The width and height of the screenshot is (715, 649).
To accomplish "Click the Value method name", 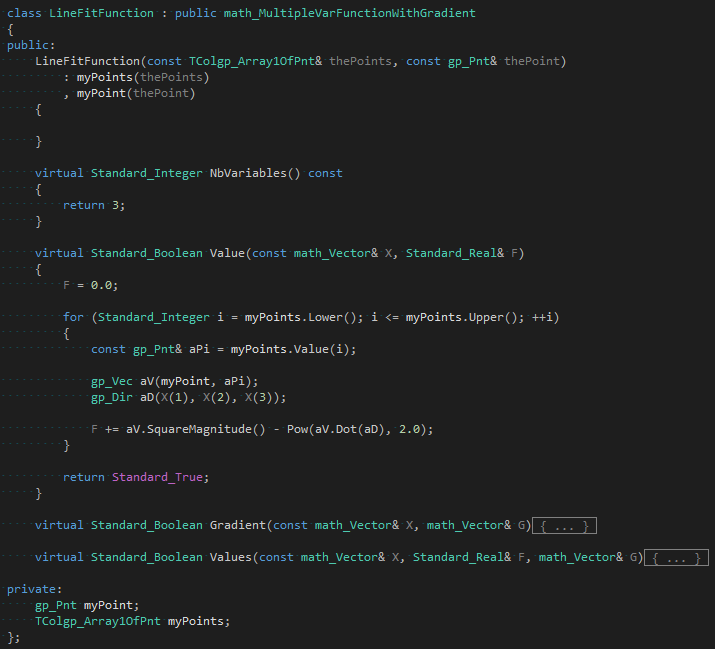I will point(227,253).
